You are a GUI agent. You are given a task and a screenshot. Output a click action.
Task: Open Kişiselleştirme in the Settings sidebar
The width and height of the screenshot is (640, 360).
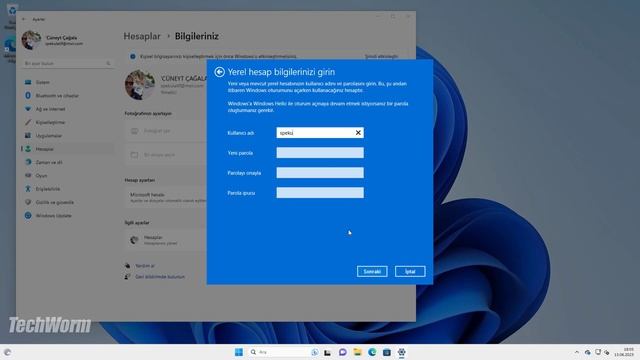click(67, 122)
